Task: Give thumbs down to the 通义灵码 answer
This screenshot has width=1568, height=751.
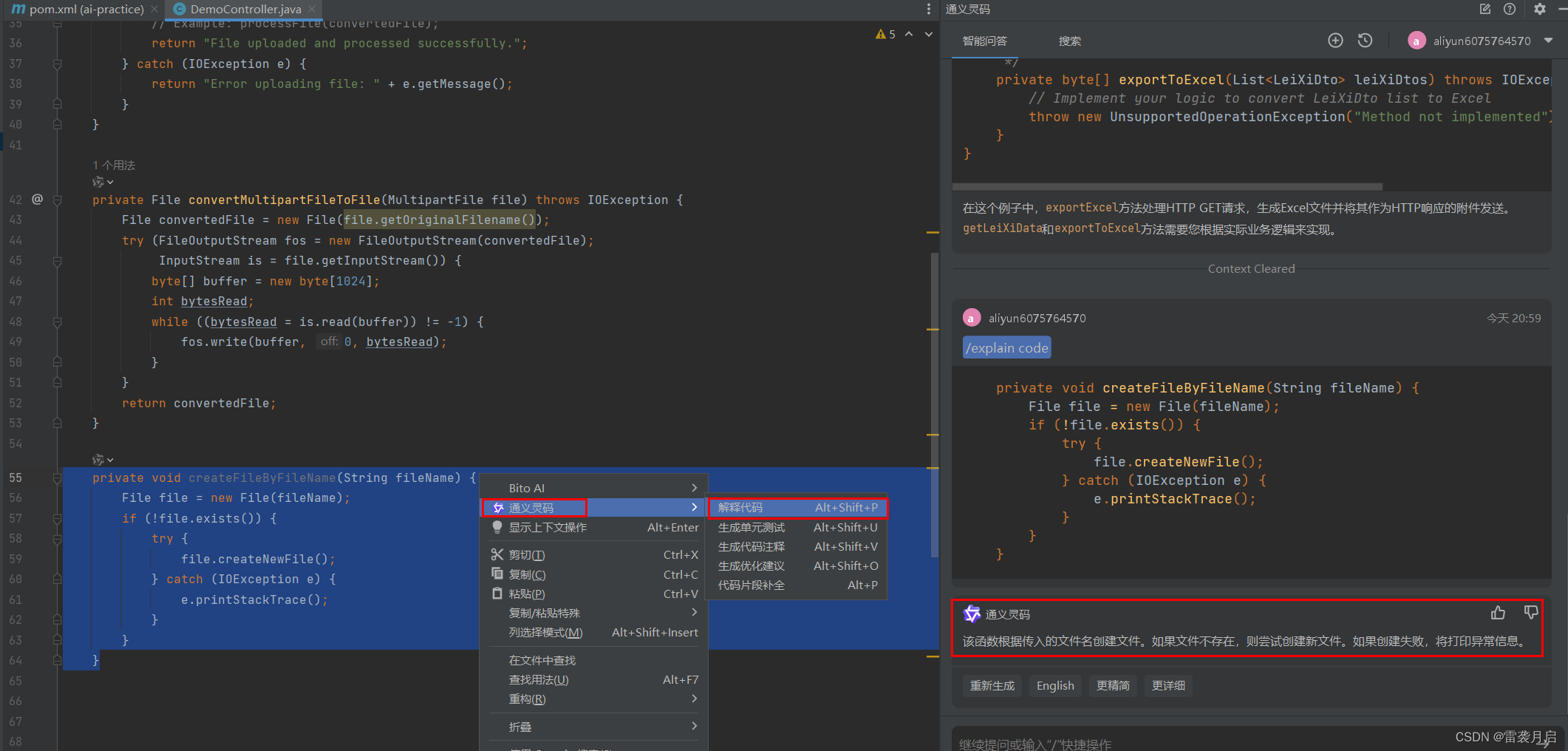Action: pyautogui.click(x=1531, y=613)
